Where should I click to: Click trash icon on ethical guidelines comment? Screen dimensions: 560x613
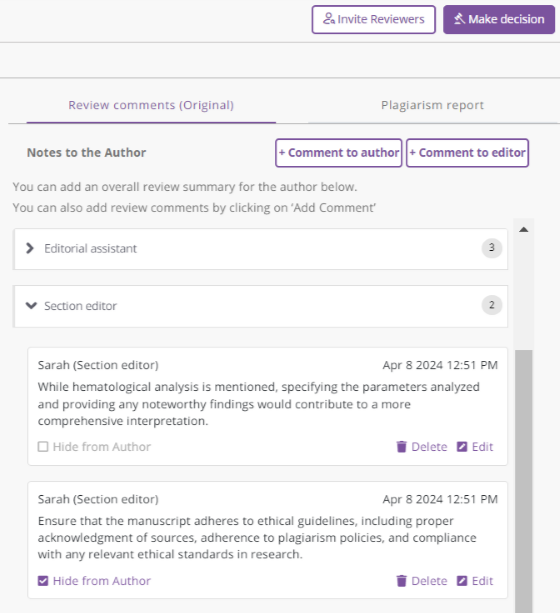coord(402,581)
